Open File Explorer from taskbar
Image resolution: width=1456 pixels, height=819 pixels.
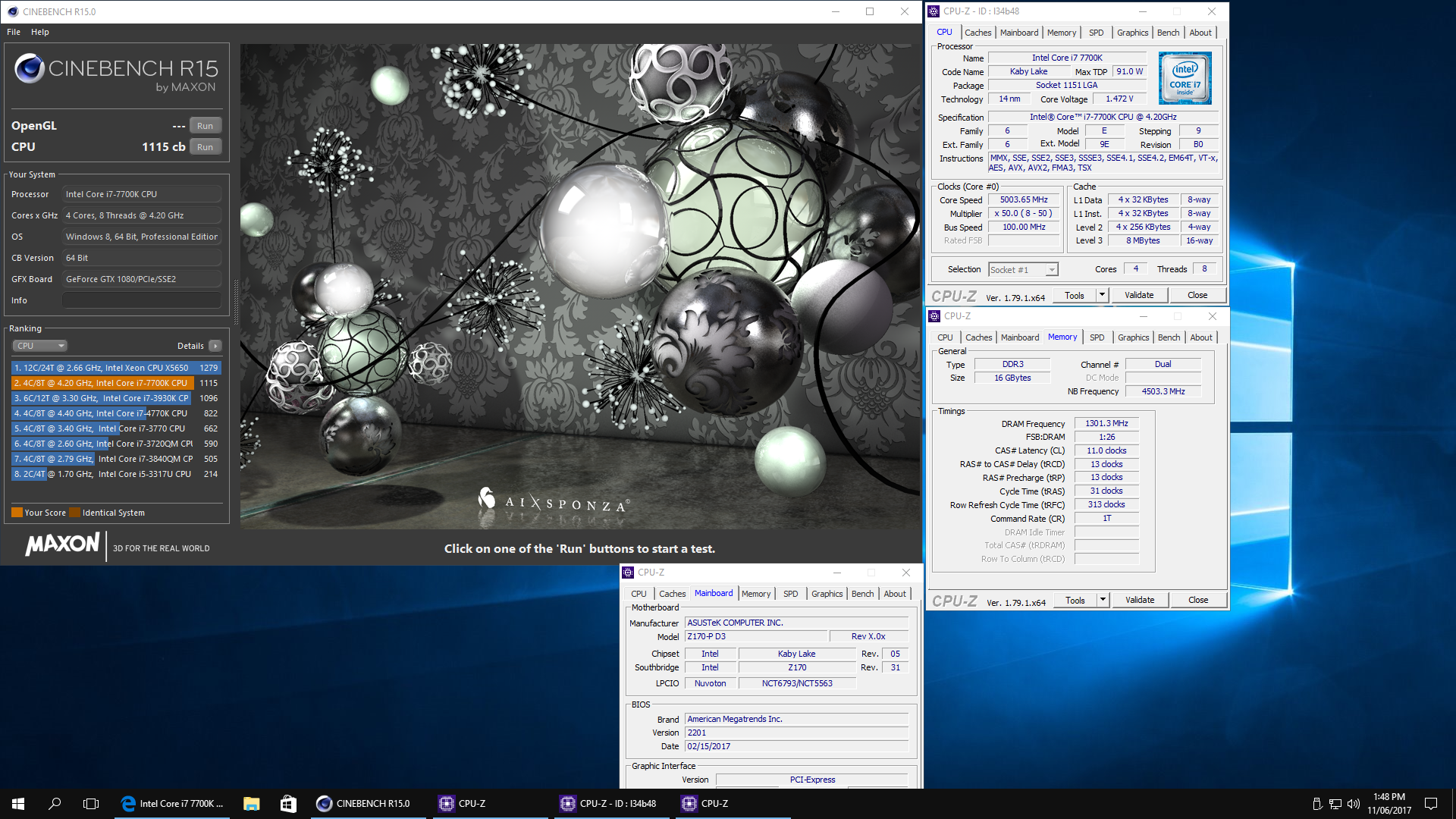click(252, 804)
